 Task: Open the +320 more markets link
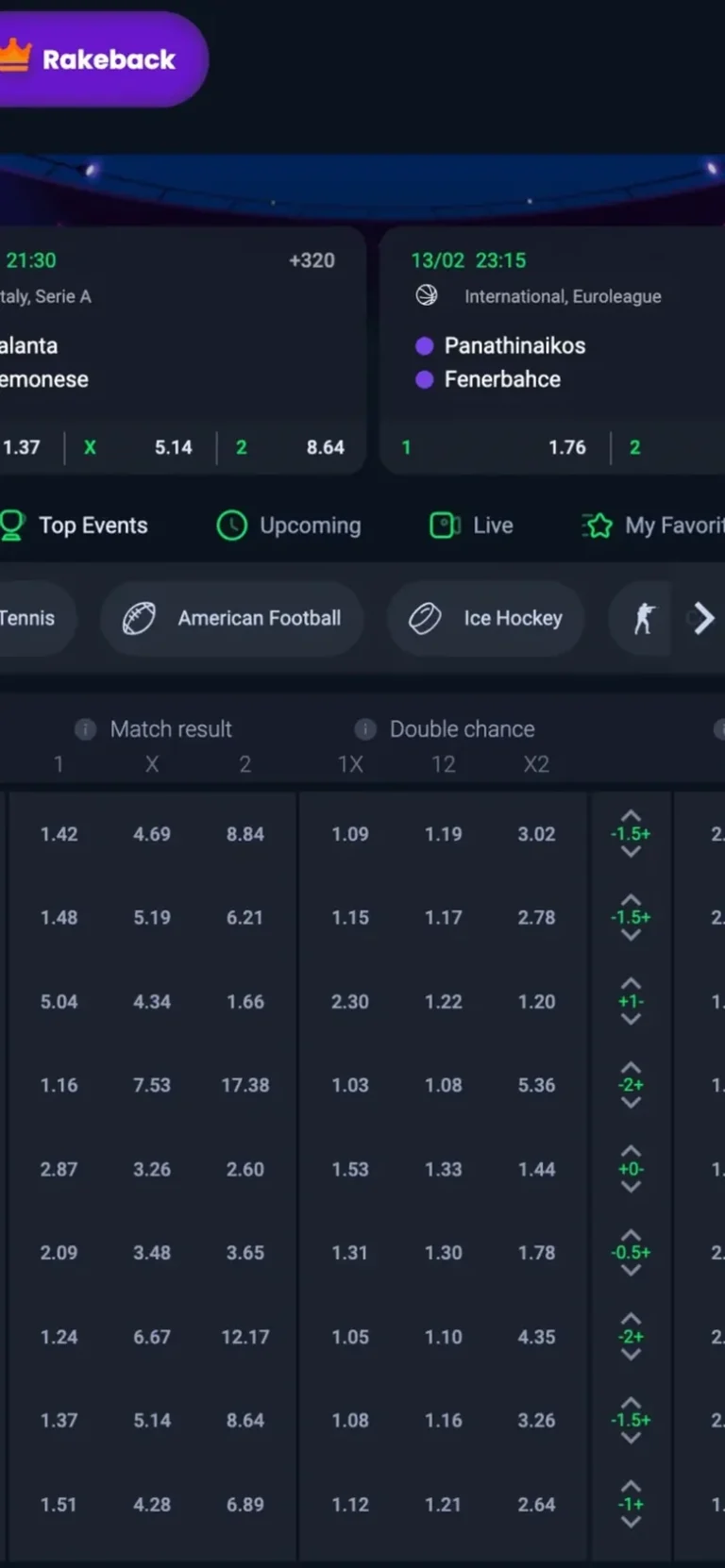[312, 260]
